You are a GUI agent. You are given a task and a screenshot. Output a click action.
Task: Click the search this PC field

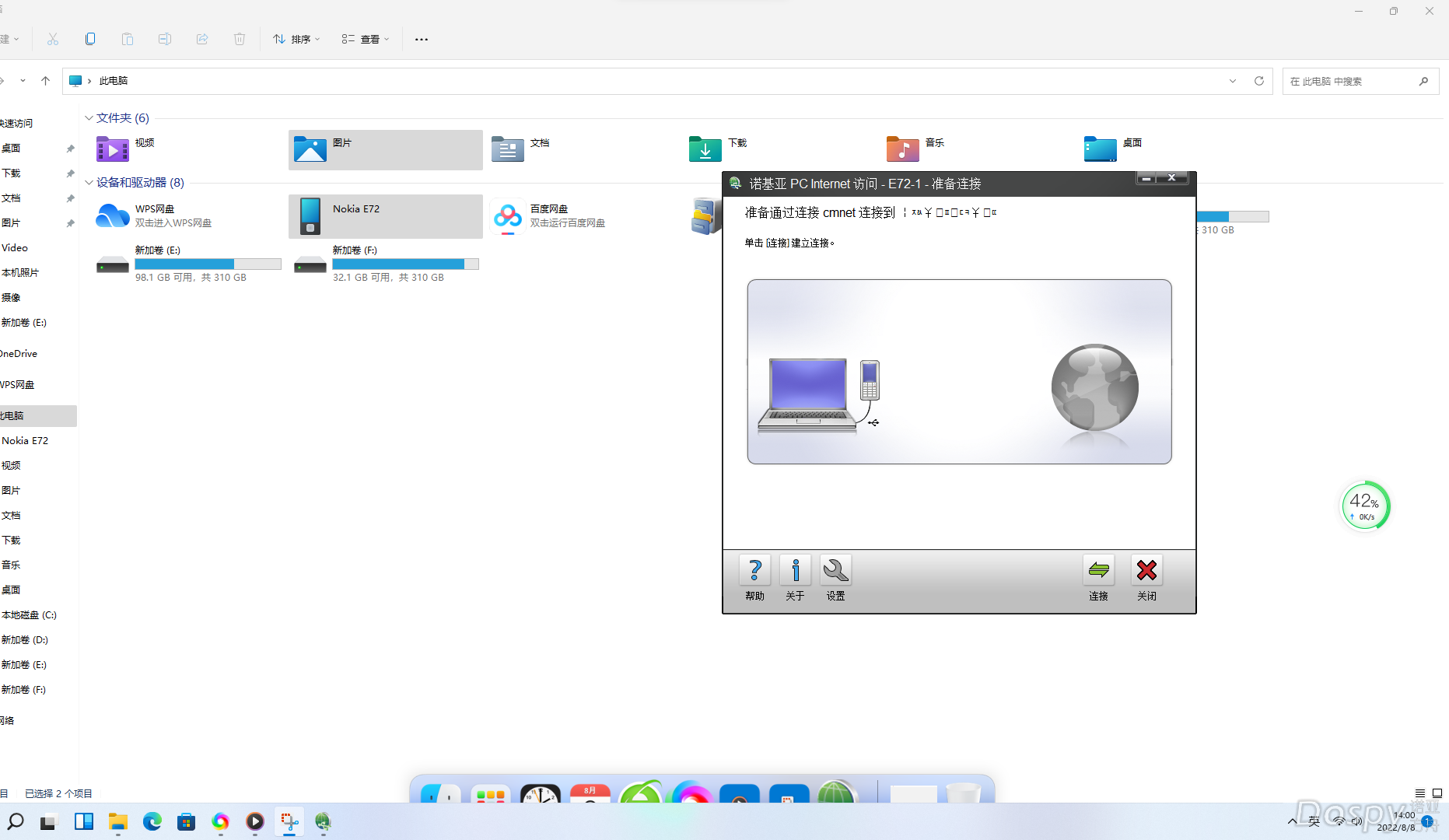tap(1360, 81)
